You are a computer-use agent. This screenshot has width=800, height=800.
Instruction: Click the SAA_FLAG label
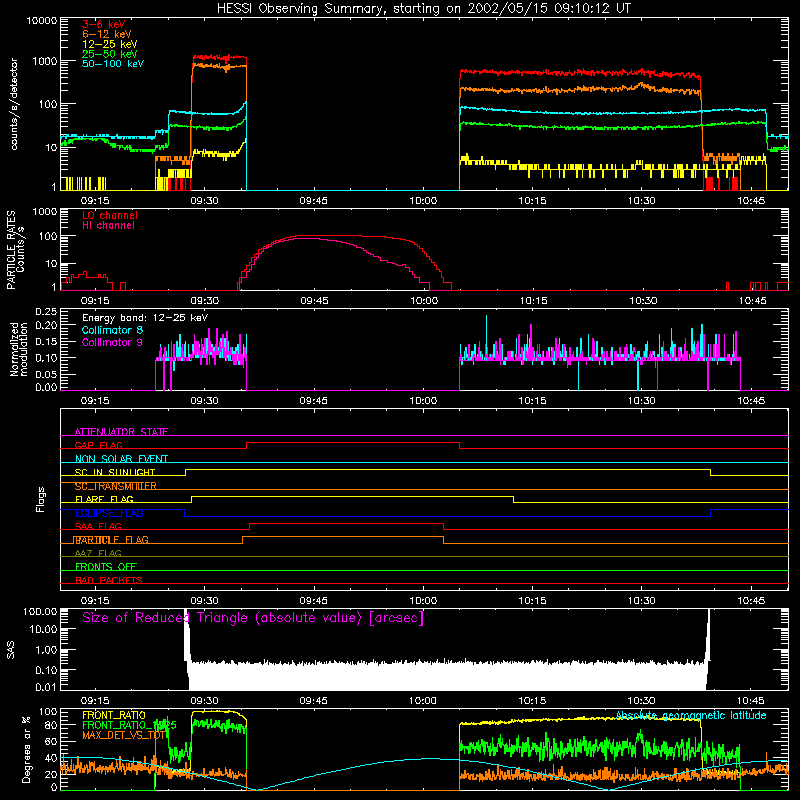(98, 526)
